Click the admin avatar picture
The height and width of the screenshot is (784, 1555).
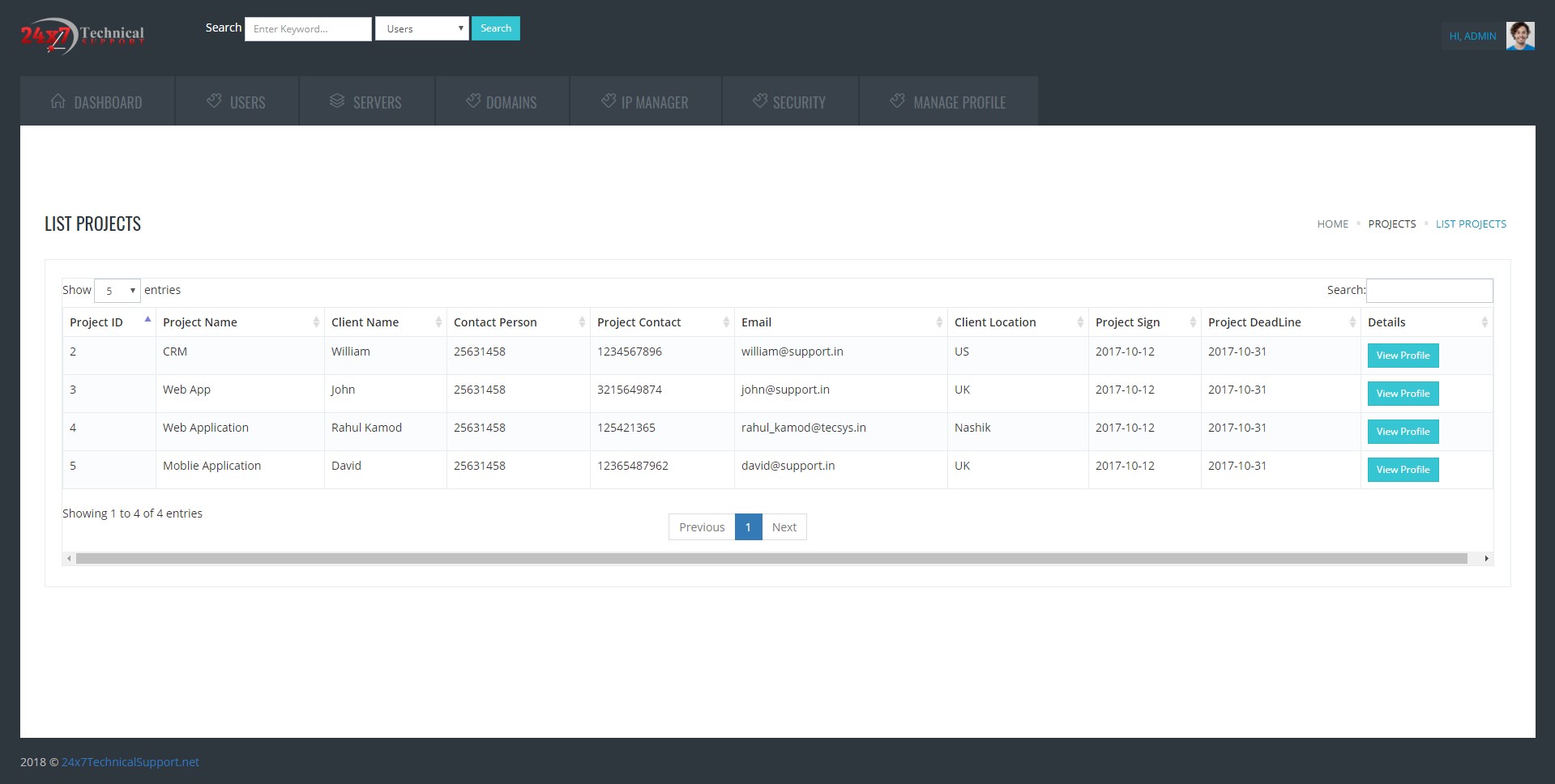pyautogui.click(x=1520, y=36)
